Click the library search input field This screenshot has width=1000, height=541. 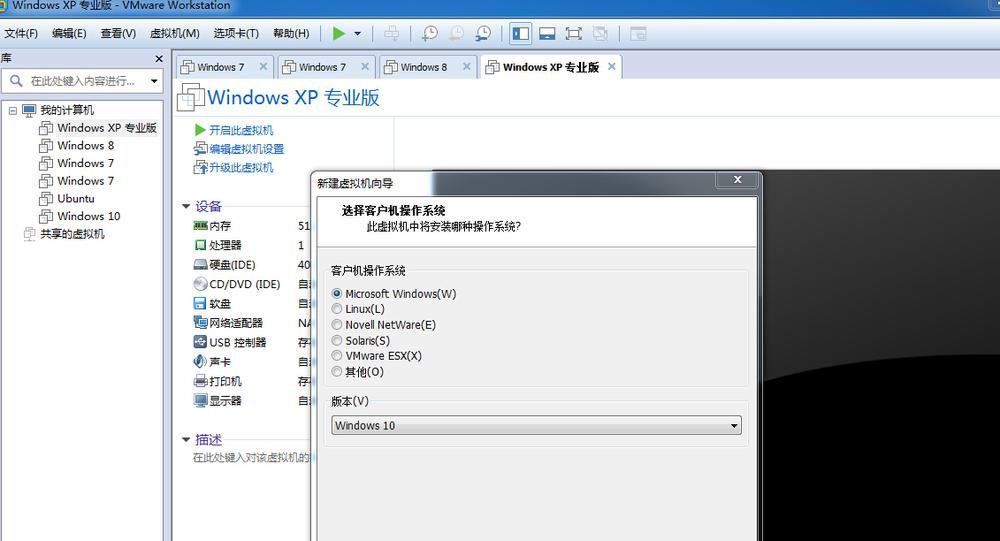[83, 81]
